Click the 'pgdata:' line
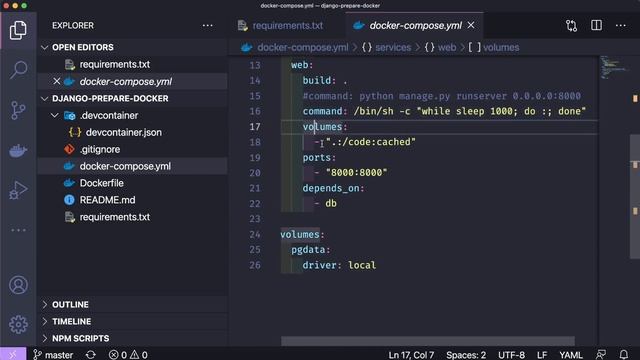The image size is (640, 360). pos(311,250)
